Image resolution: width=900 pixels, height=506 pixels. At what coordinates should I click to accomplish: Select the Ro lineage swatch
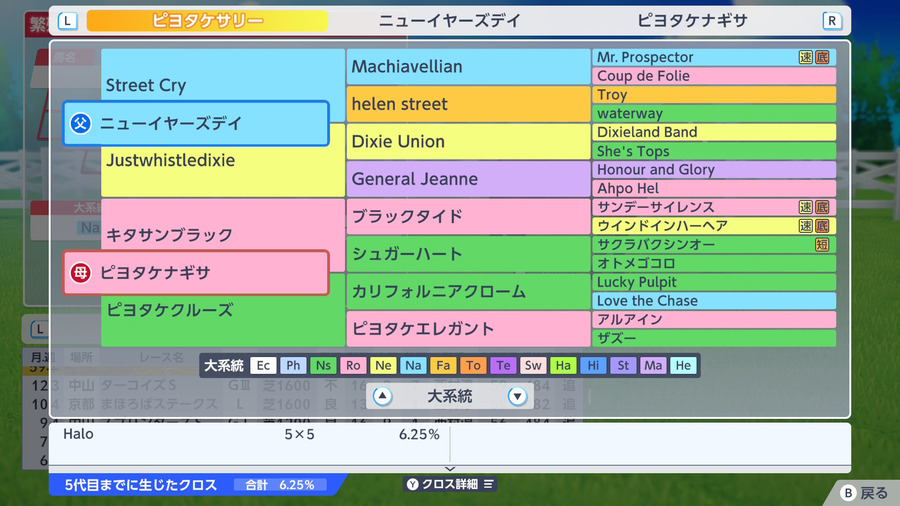(x=353, y=365)
